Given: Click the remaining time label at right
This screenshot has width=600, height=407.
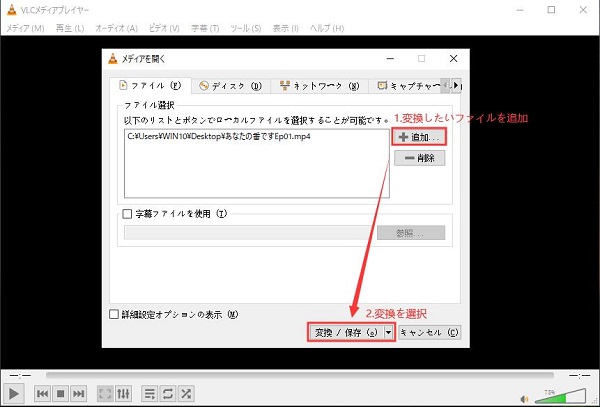Looking at the screenshot, I should [x=579, y=376].
